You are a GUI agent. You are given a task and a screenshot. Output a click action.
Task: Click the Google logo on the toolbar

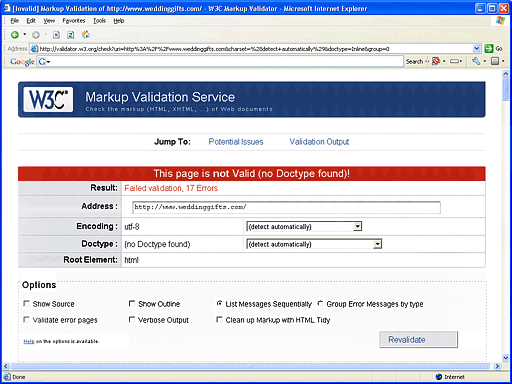22,62
